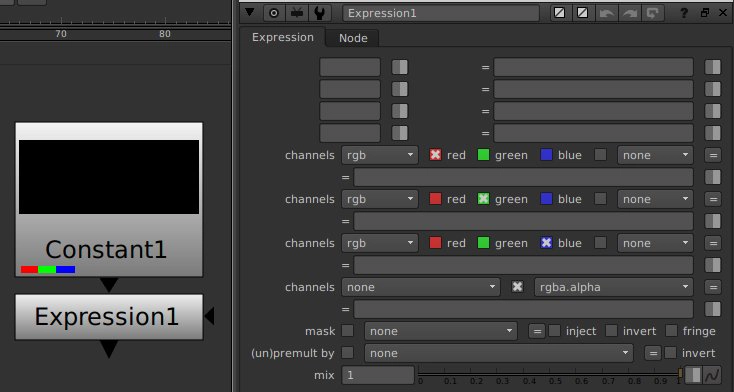734x392 pixels.
Task: Uncheck the rgba.alpha channel checkbox
Action: [517, 287]
